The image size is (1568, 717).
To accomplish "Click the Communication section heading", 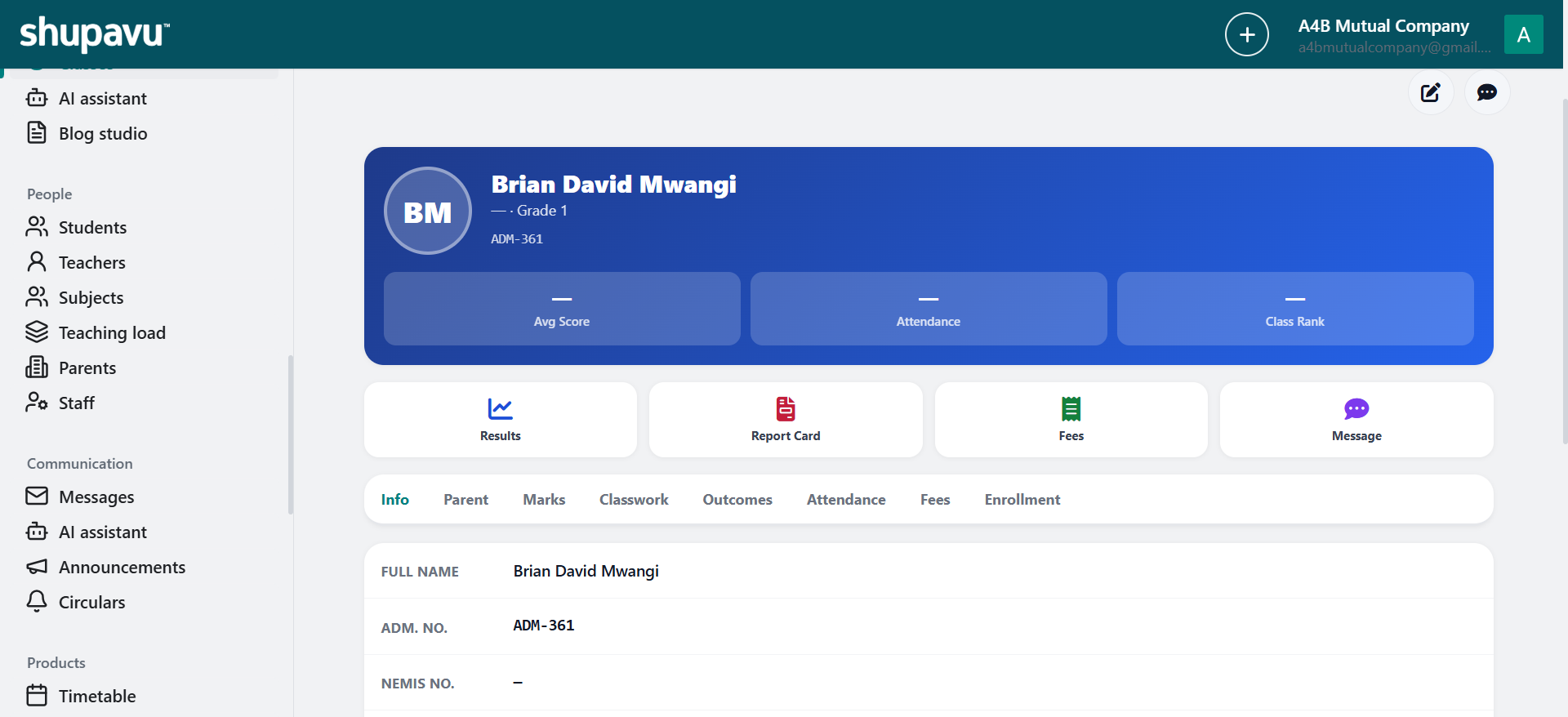I will [80, 464].
